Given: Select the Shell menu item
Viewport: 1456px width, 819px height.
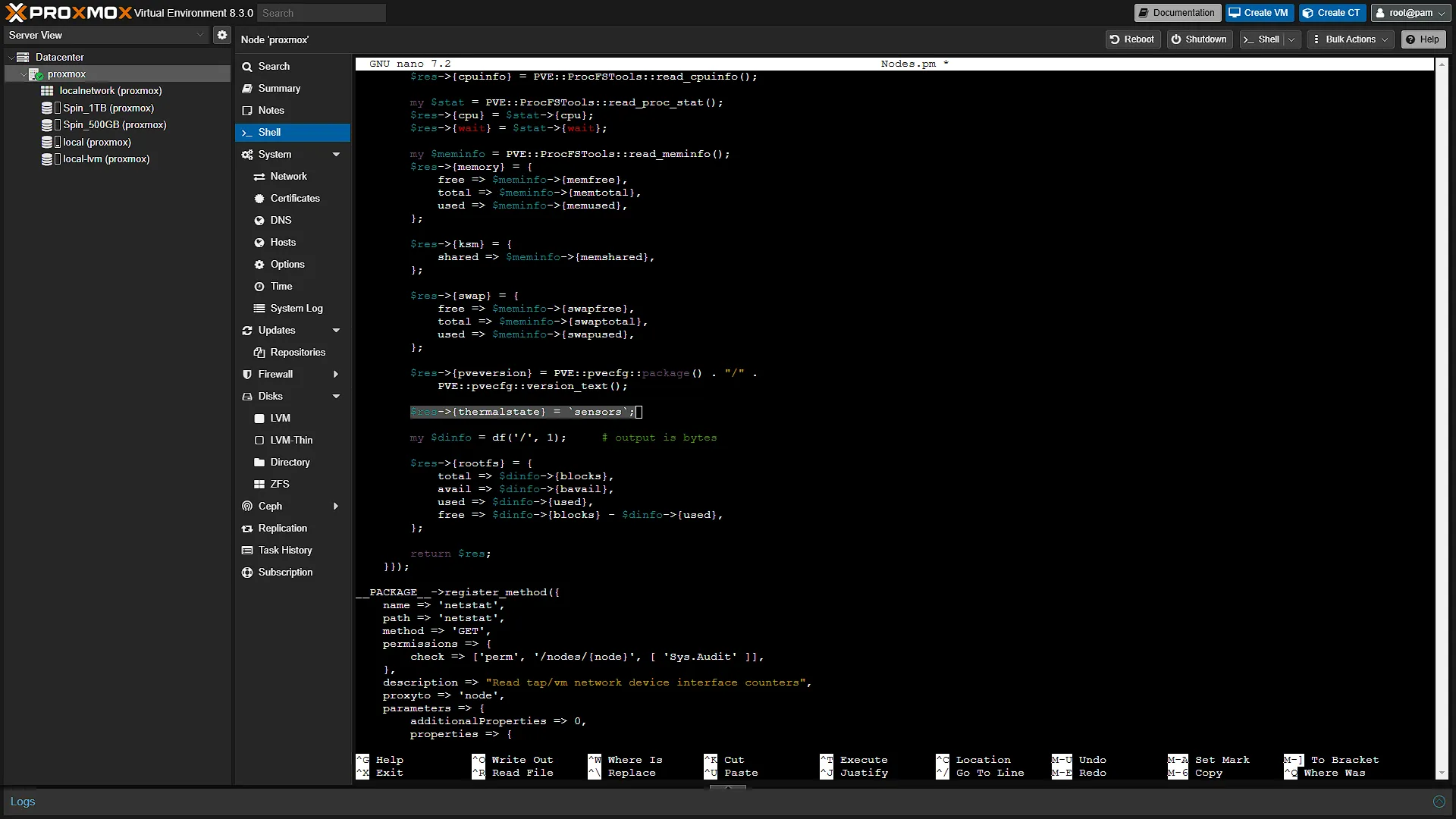Looking at the screenshot, I should click(x=293, y=133).
